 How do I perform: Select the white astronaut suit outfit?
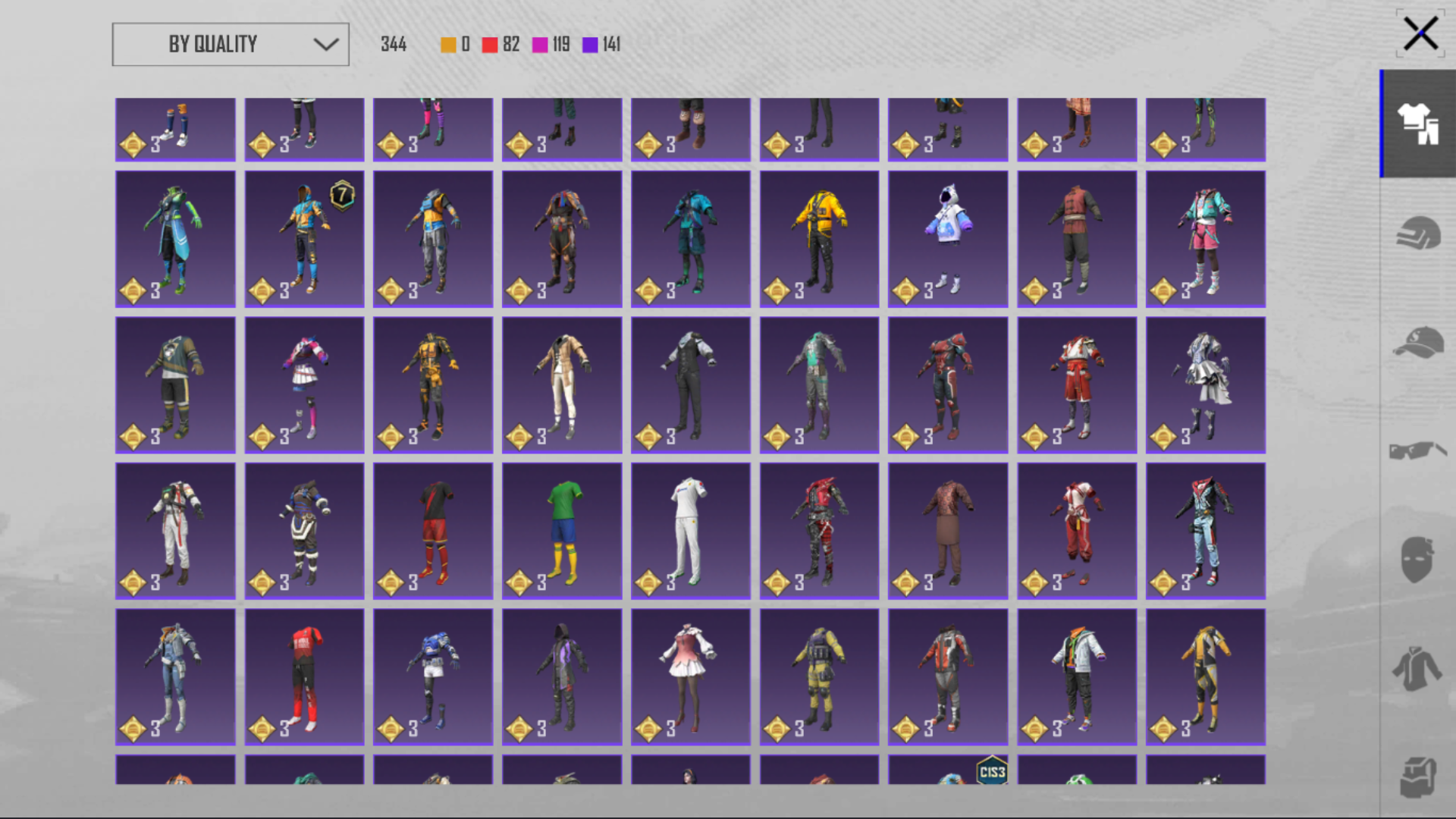[175, 531]
